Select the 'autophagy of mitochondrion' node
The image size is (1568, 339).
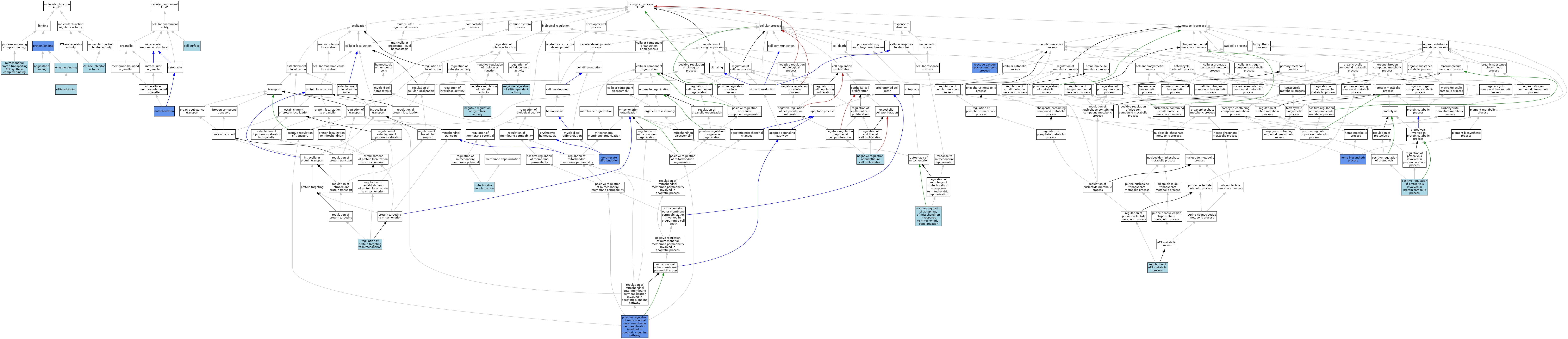click(919, 159)
